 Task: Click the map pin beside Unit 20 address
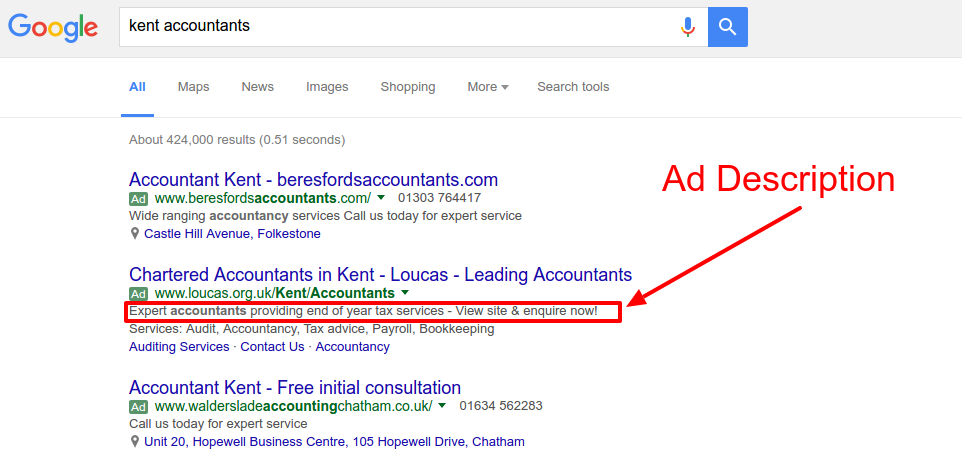pyautogui.click(x=135, y=441)
